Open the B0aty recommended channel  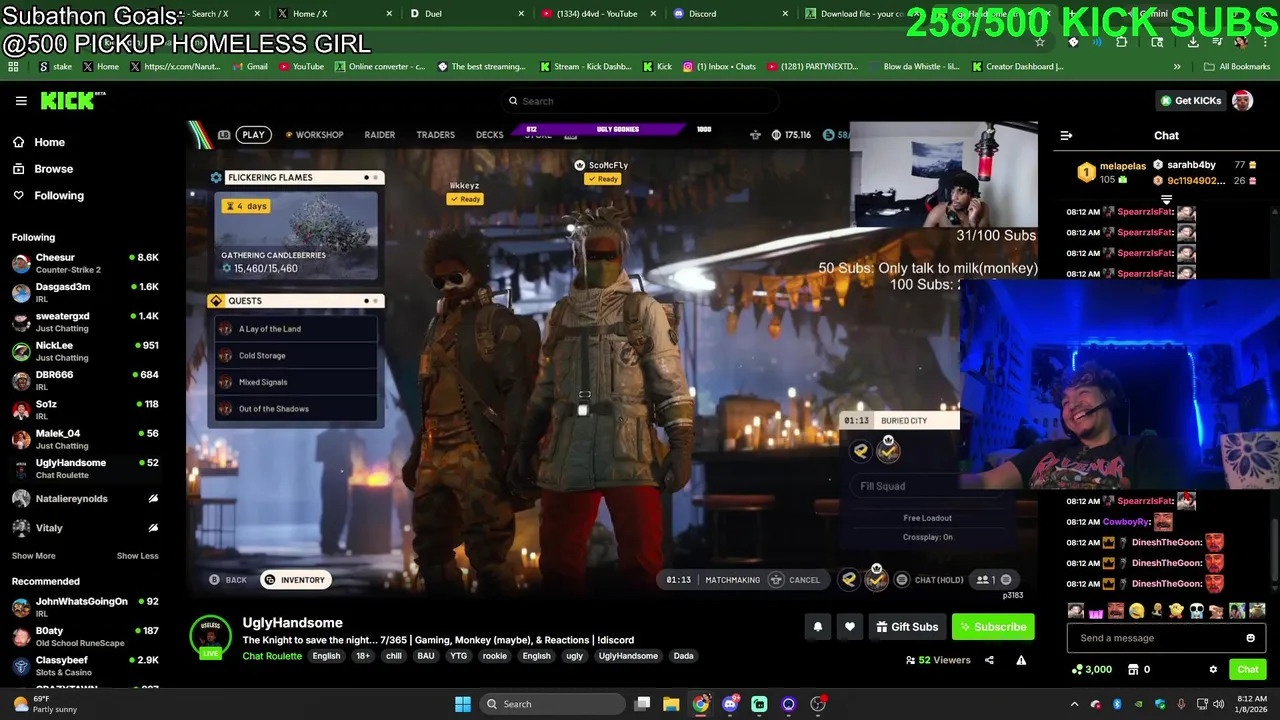(x=85, y=637)
